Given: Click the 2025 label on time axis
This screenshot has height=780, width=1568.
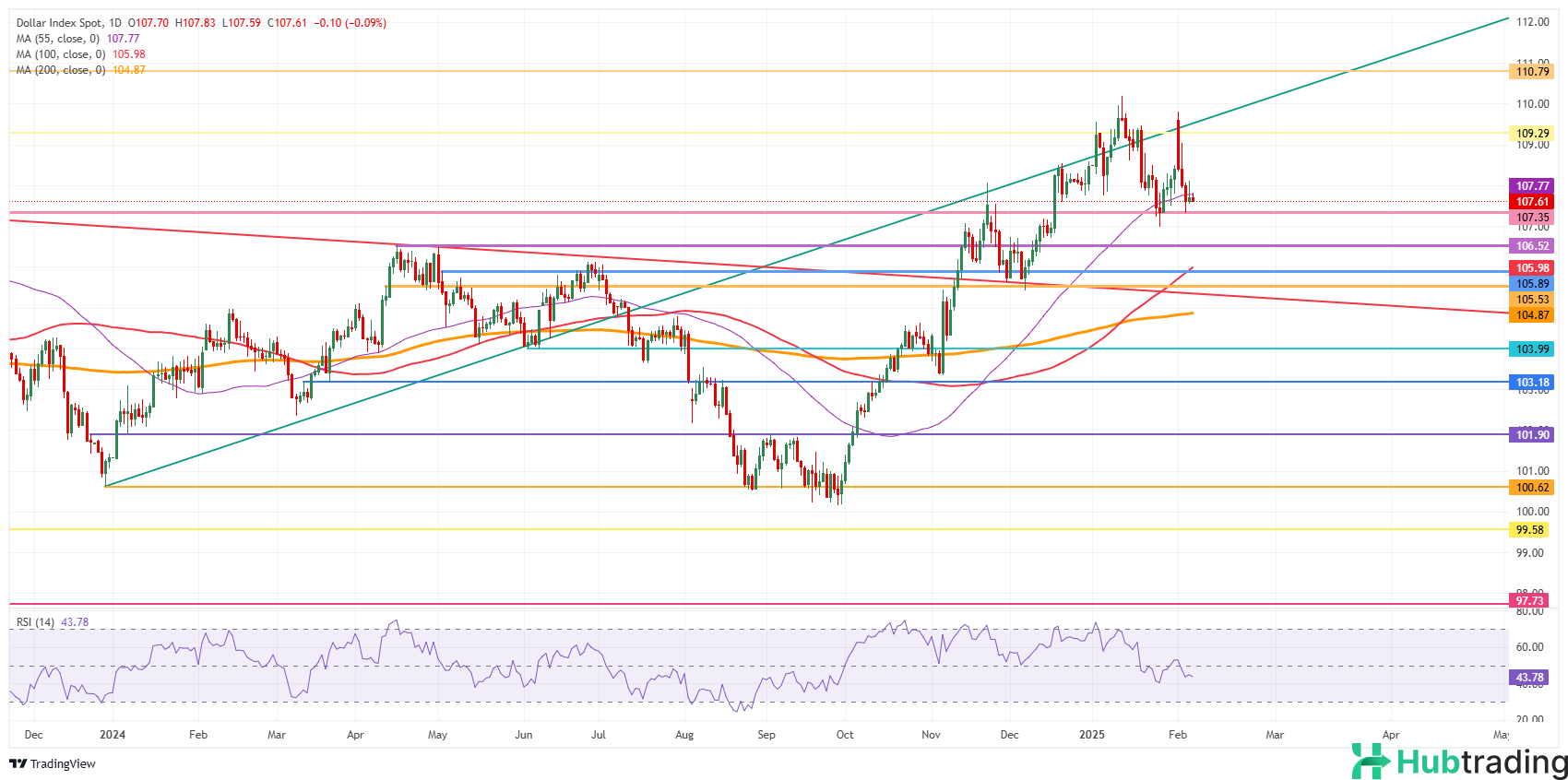Looking at the screenshot, I should coord(1092,735).
